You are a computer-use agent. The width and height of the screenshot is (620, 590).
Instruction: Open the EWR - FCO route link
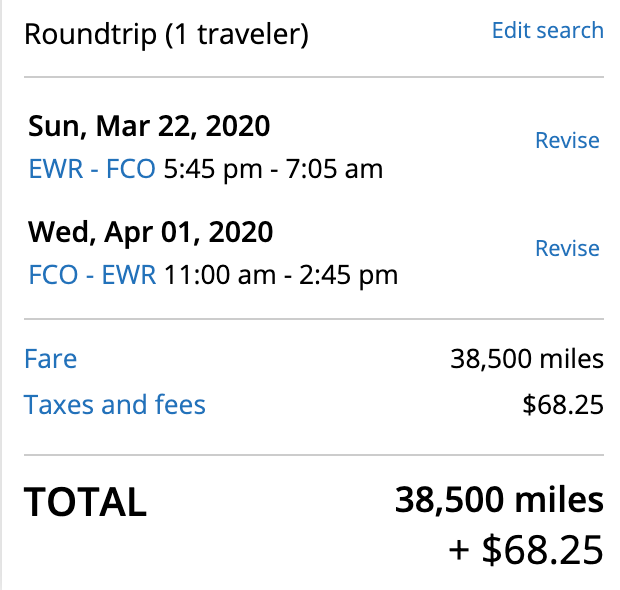point(92,168)
